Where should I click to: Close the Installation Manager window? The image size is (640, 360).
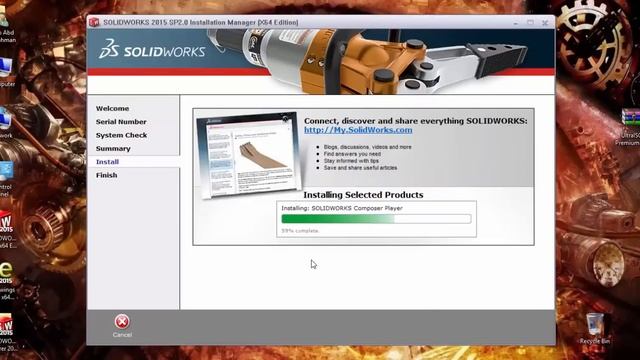(545, 23)
